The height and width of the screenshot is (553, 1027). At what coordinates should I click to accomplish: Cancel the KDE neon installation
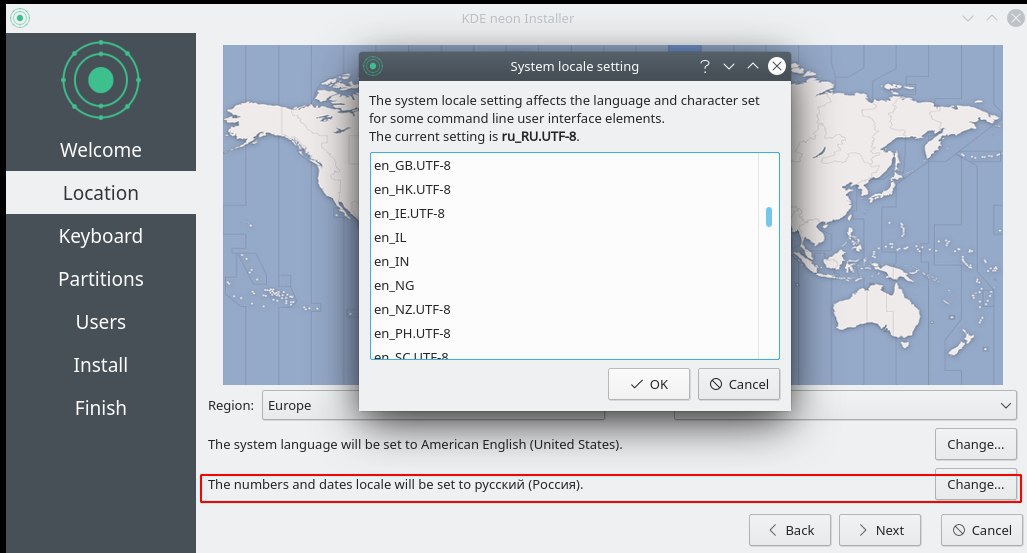click(x=982, y=530)
